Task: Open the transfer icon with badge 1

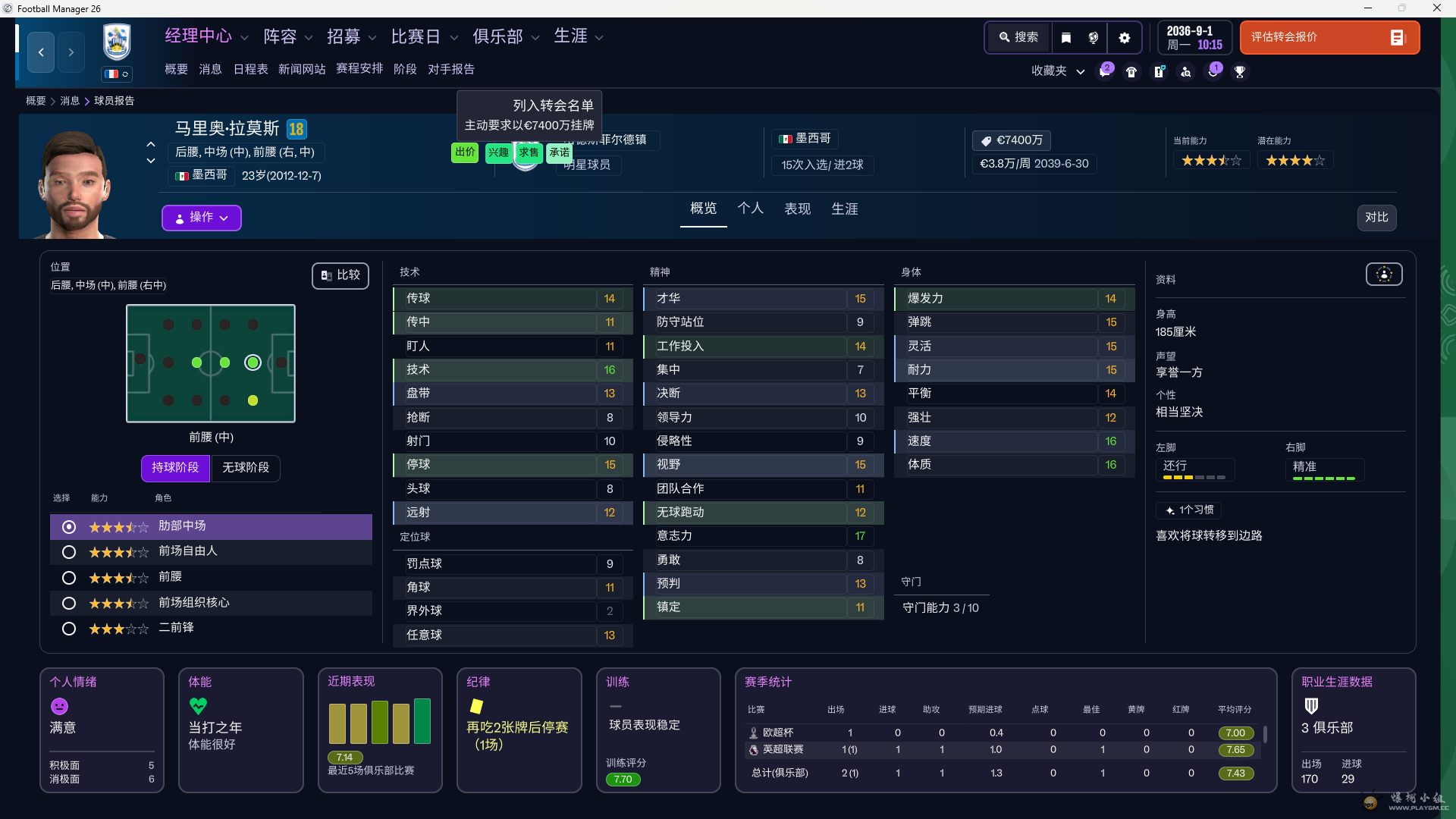Action: pos(1213,71)
